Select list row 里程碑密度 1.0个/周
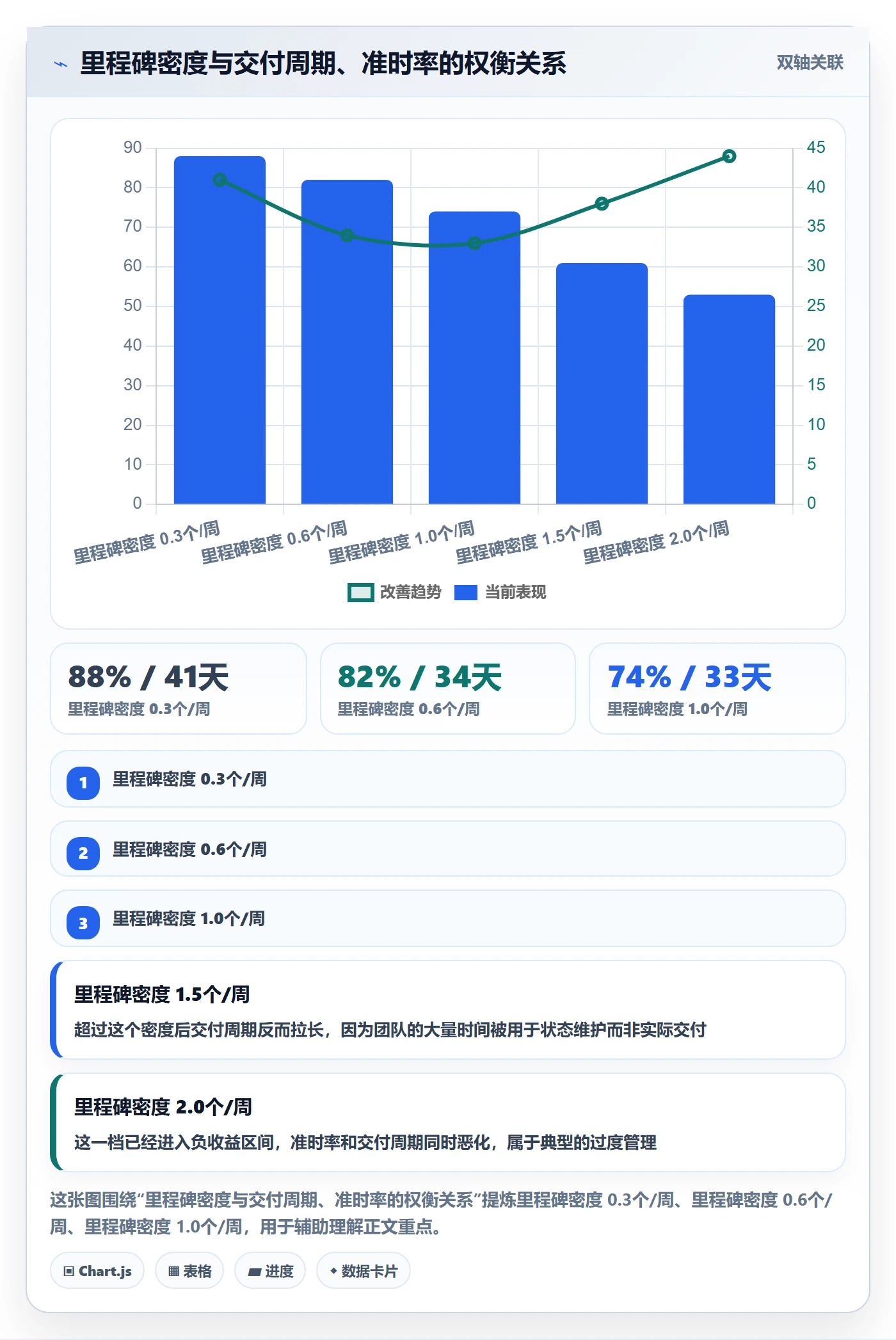The height and width of the screenshot is (1340, 896). 448,918
